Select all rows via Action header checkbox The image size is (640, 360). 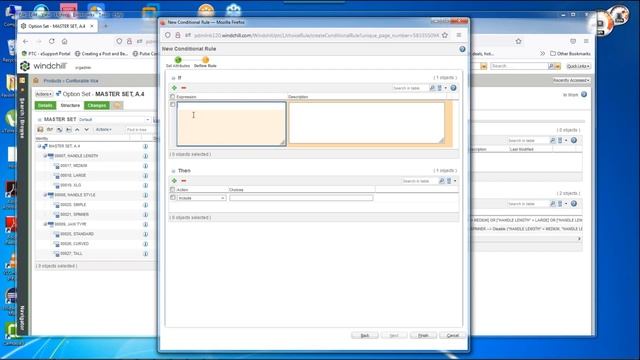[172, 190]
